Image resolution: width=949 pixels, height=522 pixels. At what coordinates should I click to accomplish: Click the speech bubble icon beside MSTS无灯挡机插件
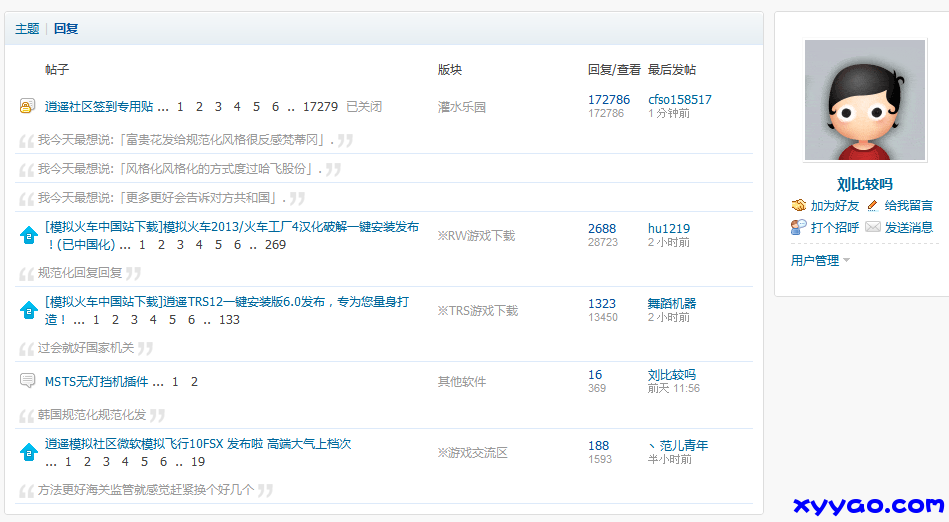coord(28,381)
